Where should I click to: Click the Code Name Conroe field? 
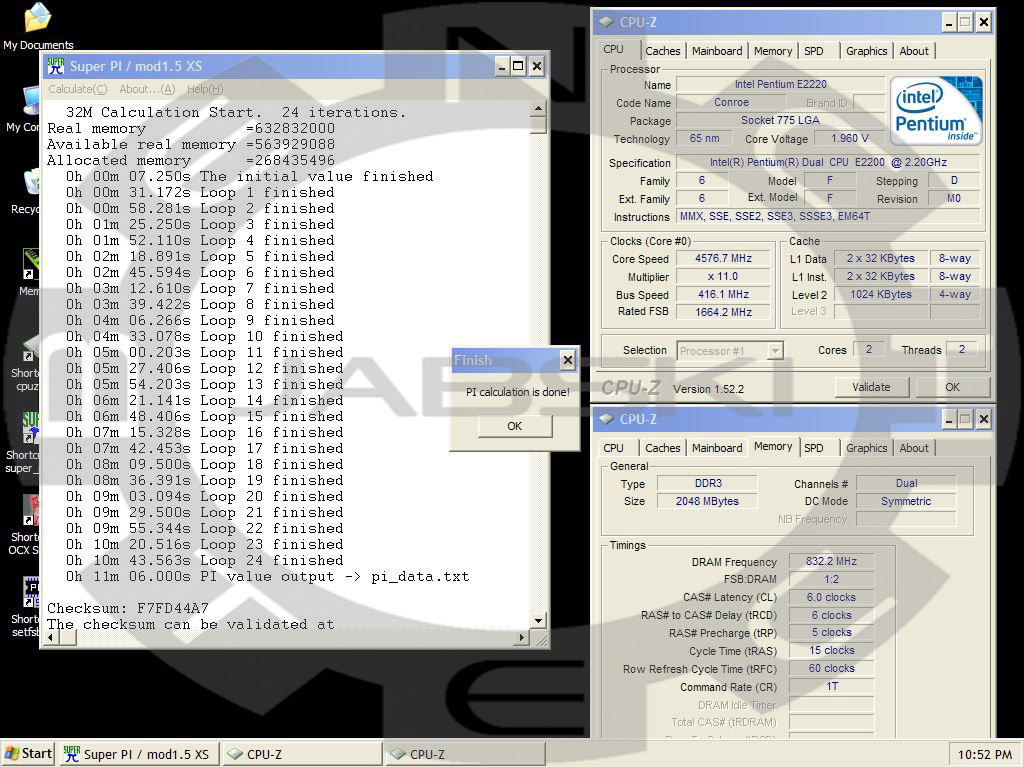731,103
